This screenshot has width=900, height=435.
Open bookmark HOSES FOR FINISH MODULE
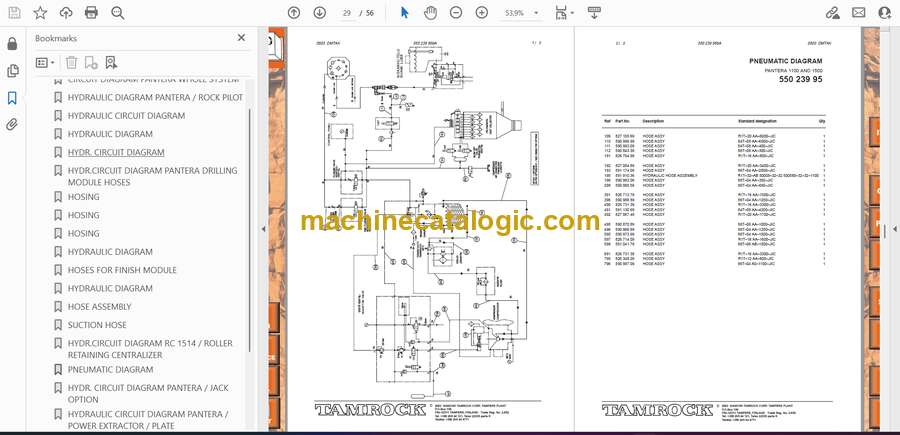coord(122,270)
